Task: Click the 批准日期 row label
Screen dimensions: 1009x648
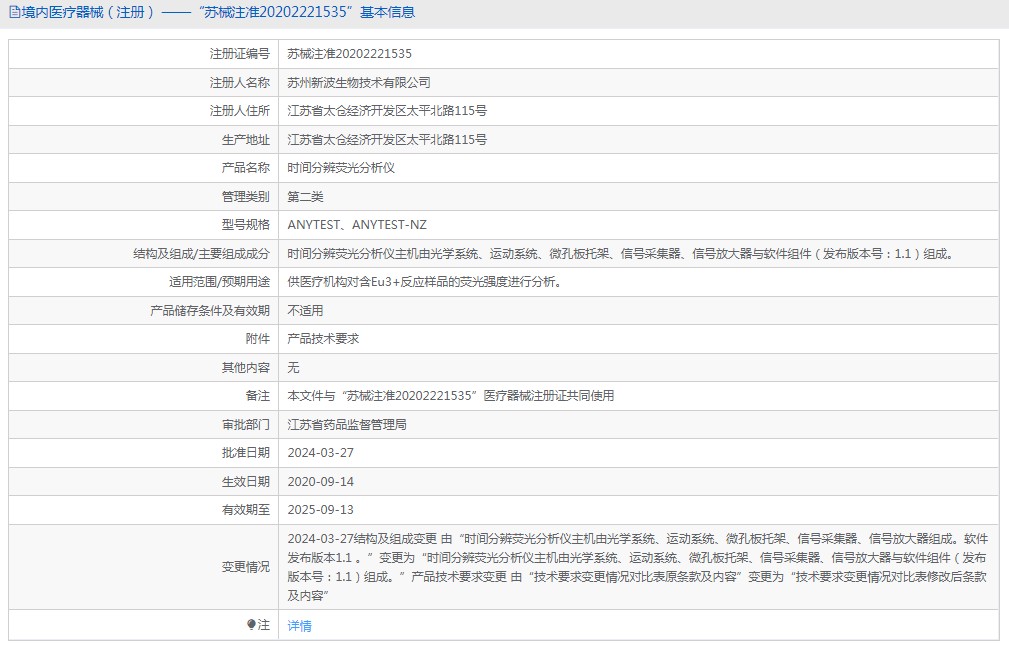Action: pyautogui.click(x=246, y=453)
